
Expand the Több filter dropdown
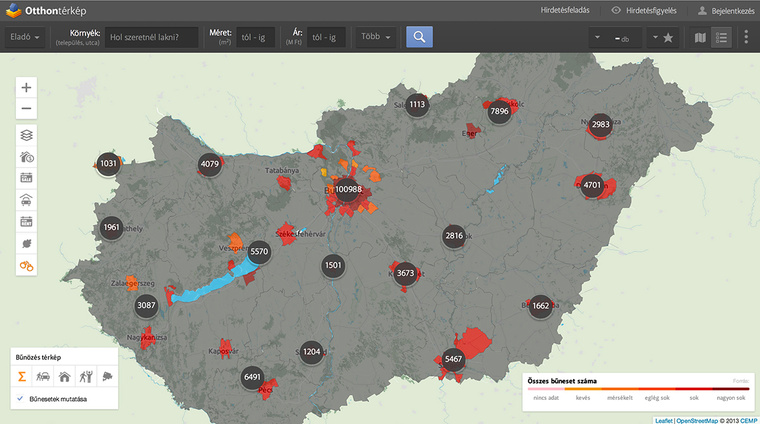(x=377, y=38)
